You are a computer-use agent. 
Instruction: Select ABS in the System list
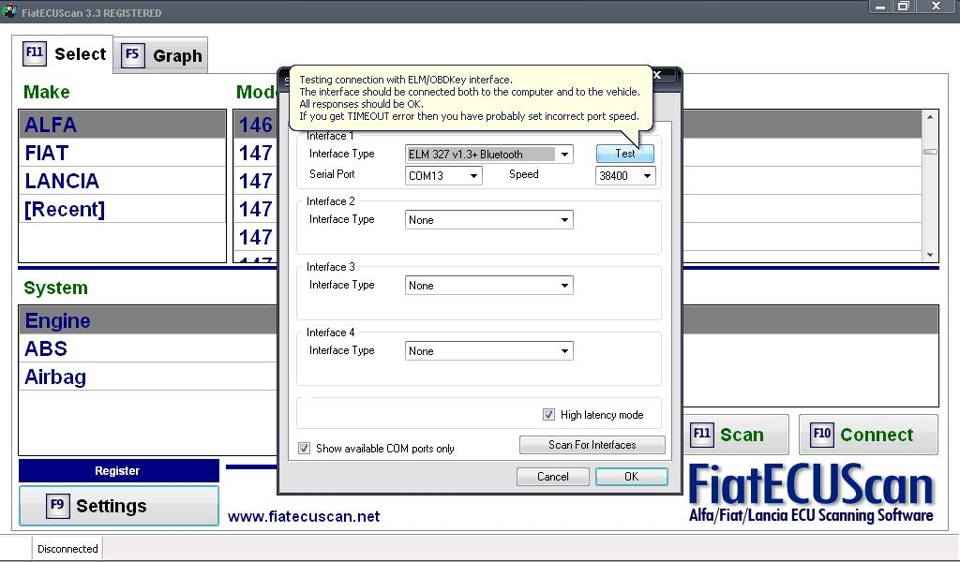click(x=148, y=349)
